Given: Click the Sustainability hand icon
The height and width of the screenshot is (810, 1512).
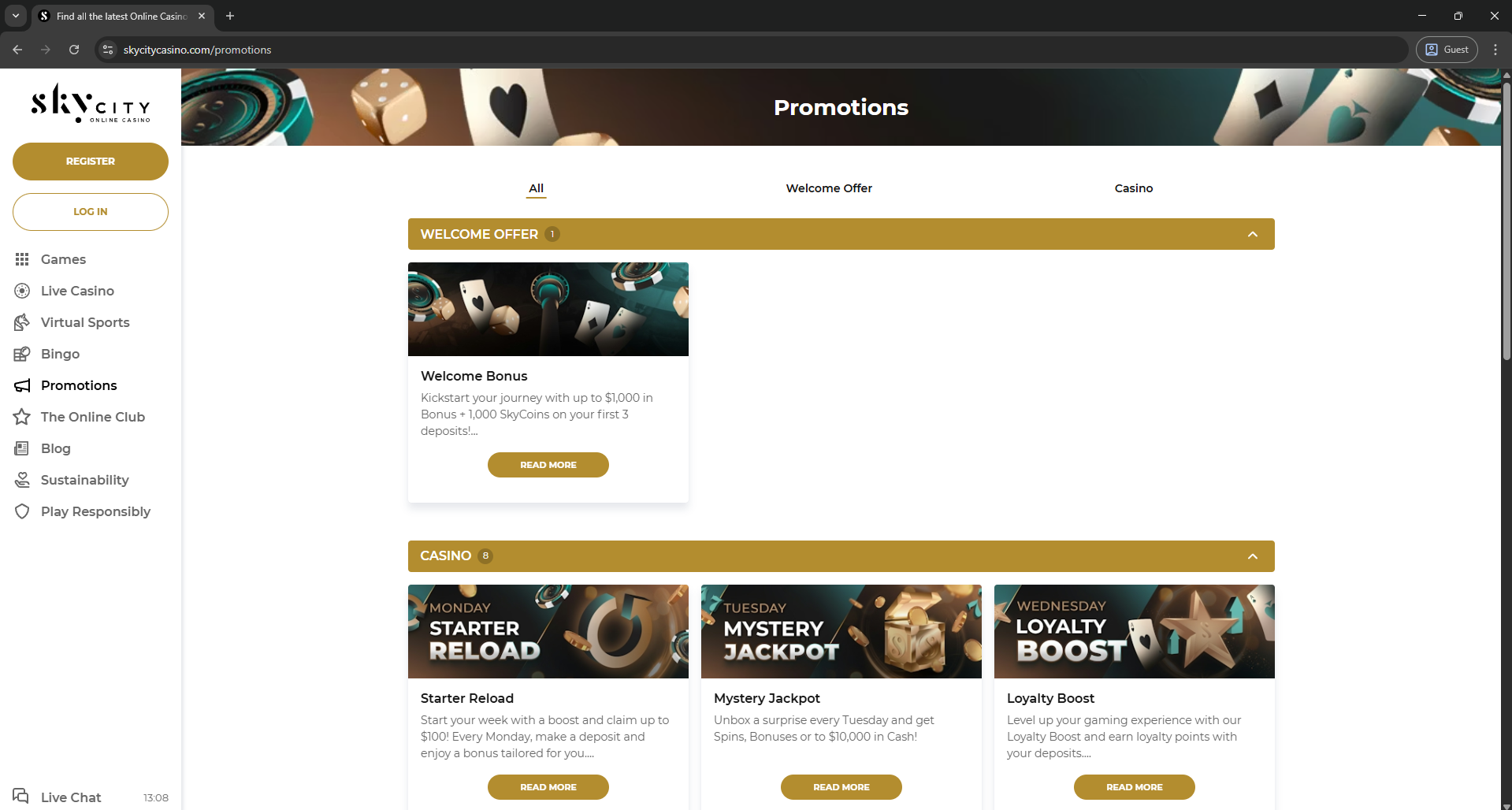Looking at the screenshot, I should [x=22, y=480].
